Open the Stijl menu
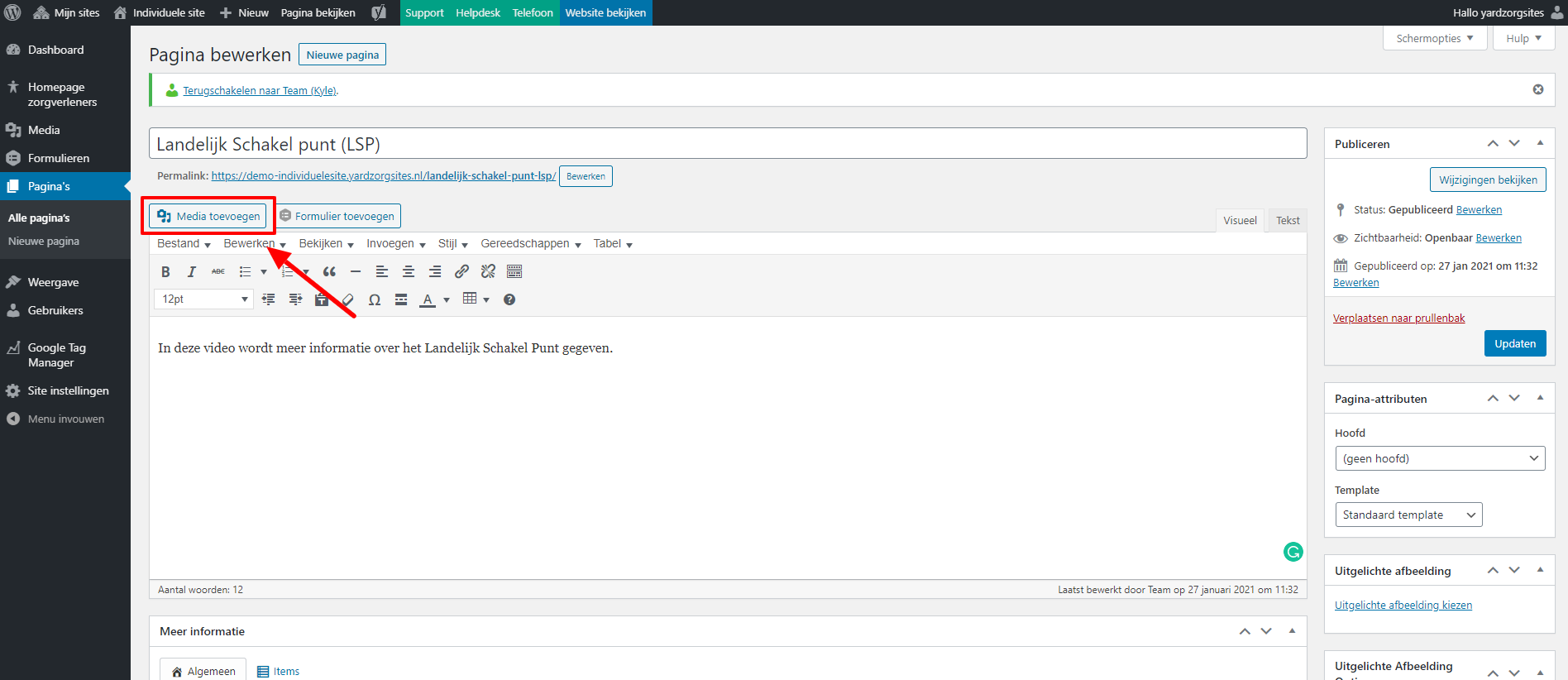The image size is (1568, 680). pyautogui.click(x=452, y=243)
